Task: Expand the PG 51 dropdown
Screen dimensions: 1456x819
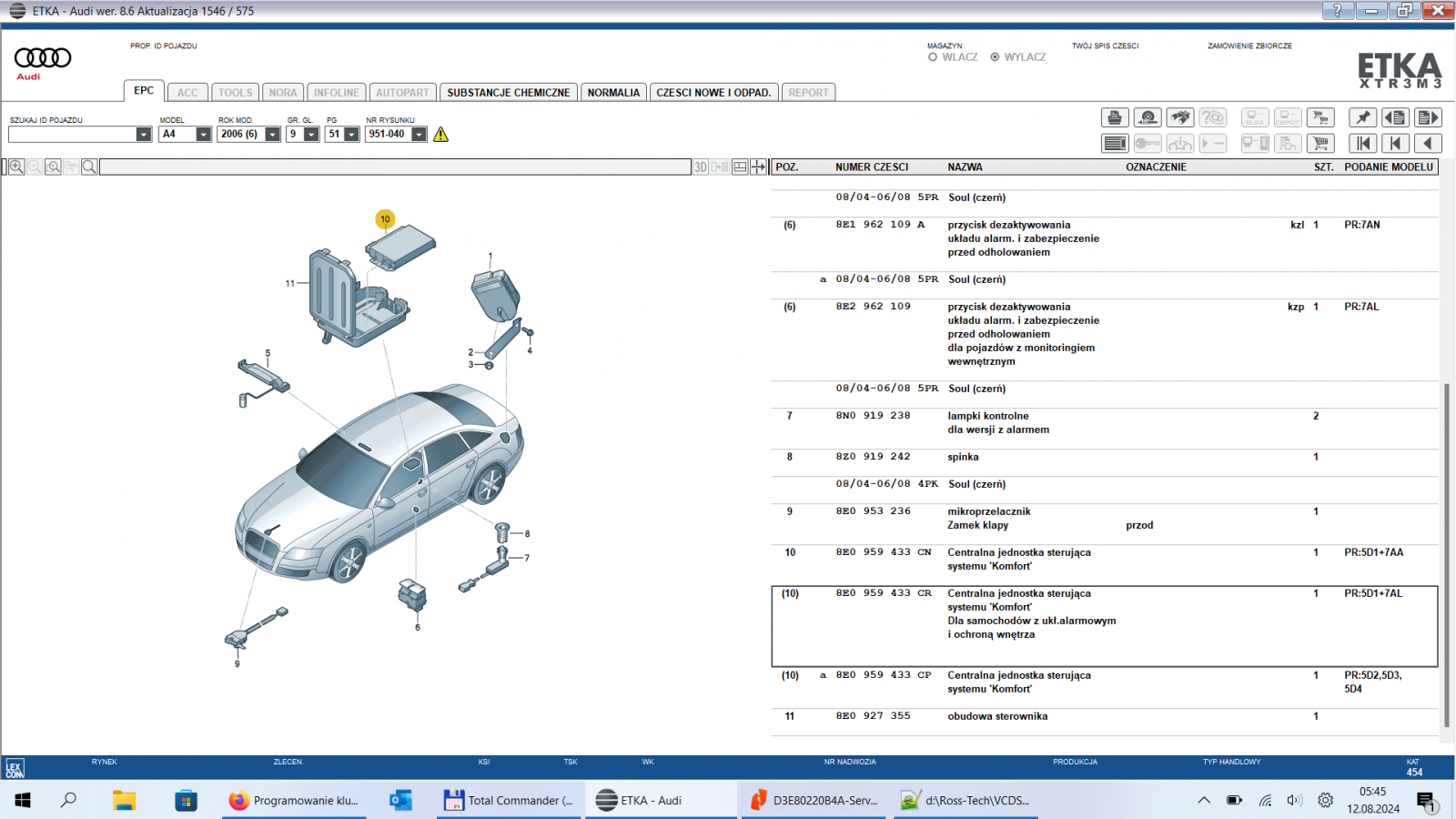Action: click(351, 134)
